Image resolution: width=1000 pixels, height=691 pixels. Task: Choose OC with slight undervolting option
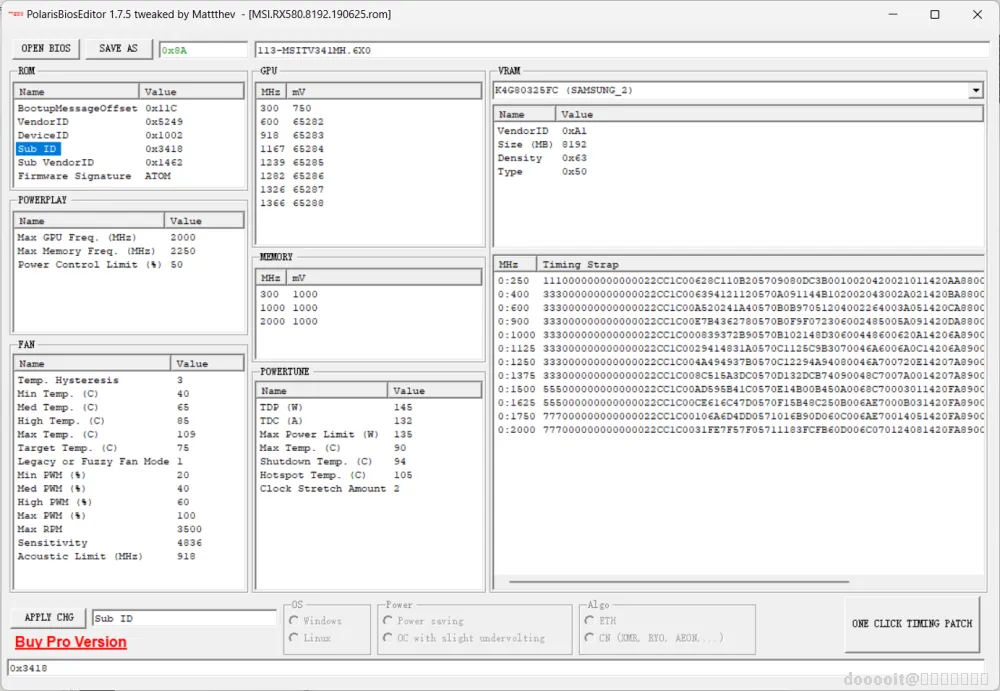pos(388,638)
